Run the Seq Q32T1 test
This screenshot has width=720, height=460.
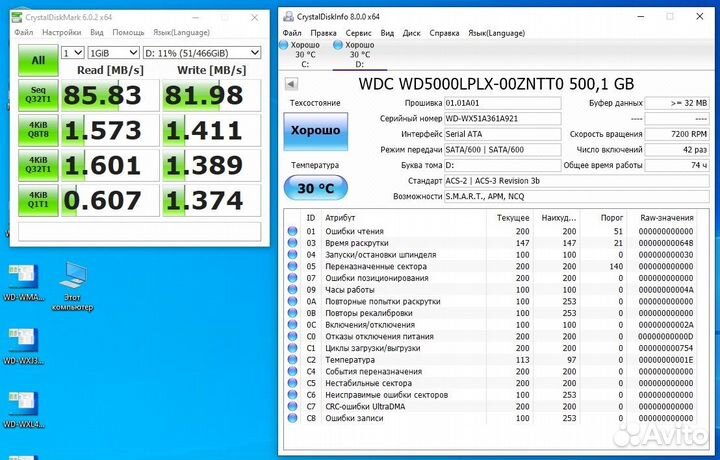pos(38,95)
